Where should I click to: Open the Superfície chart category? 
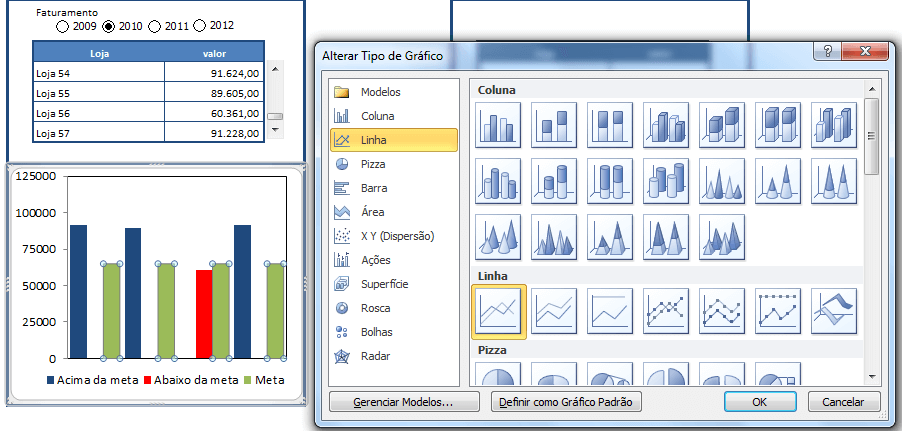(394, 284)
